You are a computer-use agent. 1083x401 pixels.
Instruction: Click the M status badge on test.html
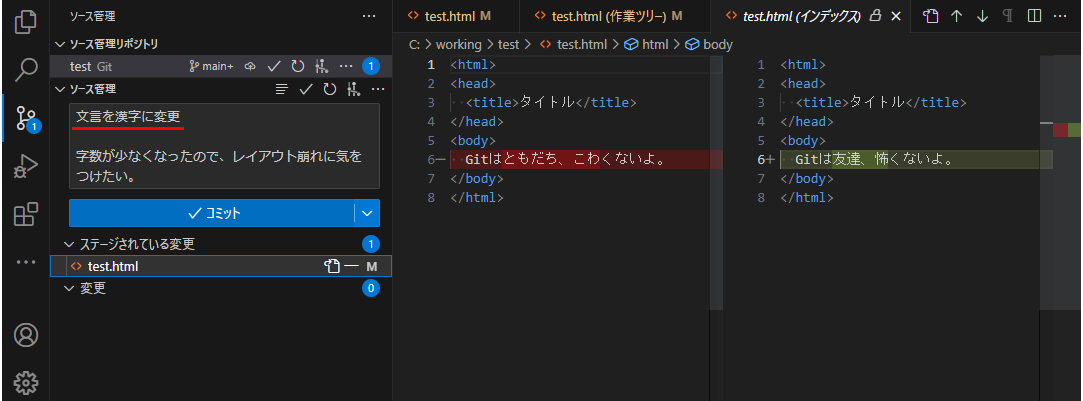(372, 266)
